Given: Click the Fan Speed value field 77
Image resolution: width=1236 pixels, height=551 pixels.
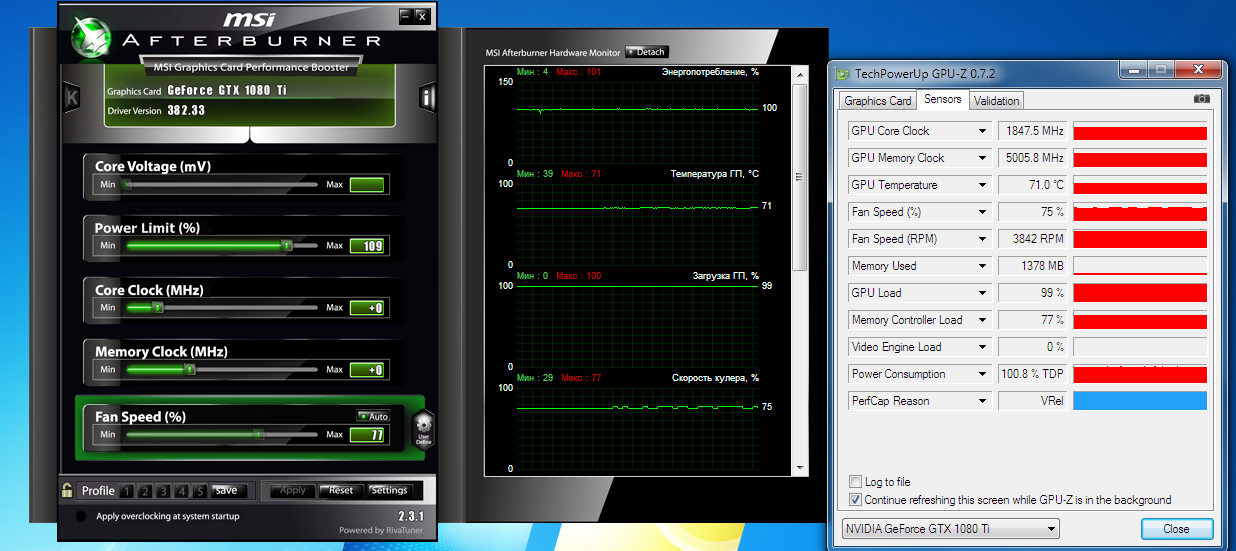Looking at the screenshot, I should point(367,435).
